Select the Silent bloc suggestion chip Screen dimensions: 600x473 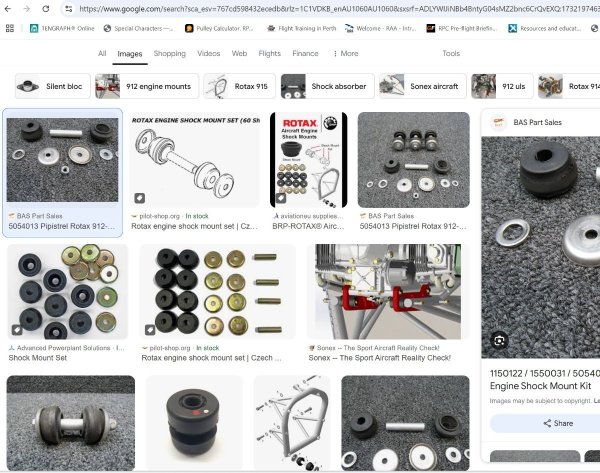point(51,86)
